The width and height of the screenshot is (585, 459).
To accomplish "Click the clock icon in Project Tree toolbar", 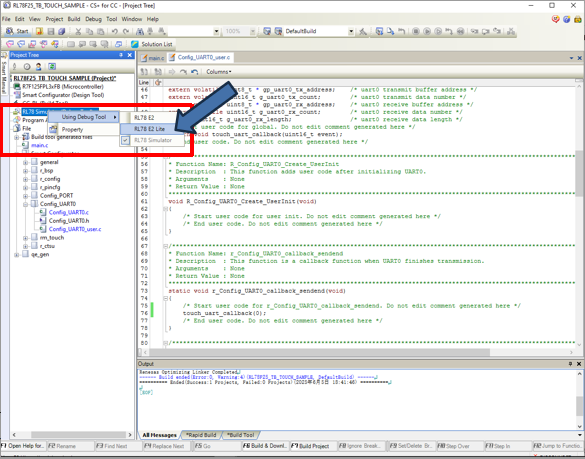I will click(27, 66).
